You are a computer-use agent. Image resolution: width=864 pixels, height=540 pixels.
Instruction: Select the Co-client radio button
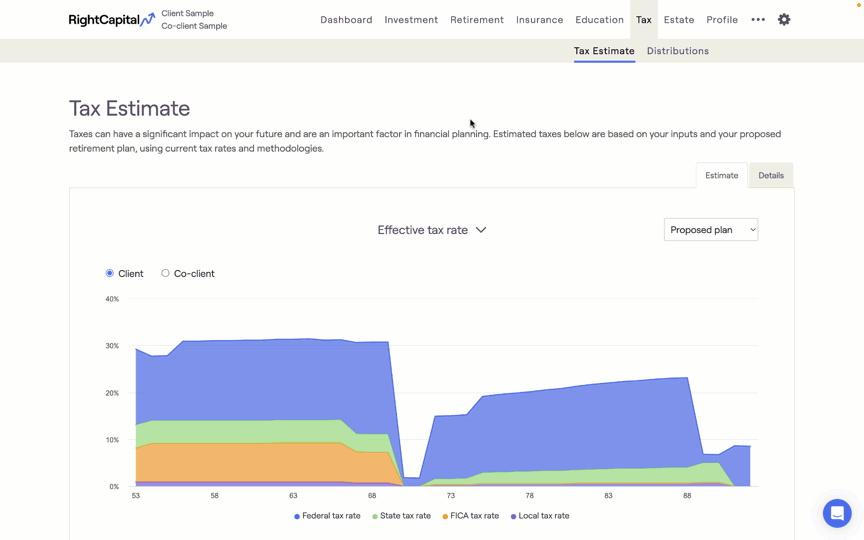(x=166, y=273)
